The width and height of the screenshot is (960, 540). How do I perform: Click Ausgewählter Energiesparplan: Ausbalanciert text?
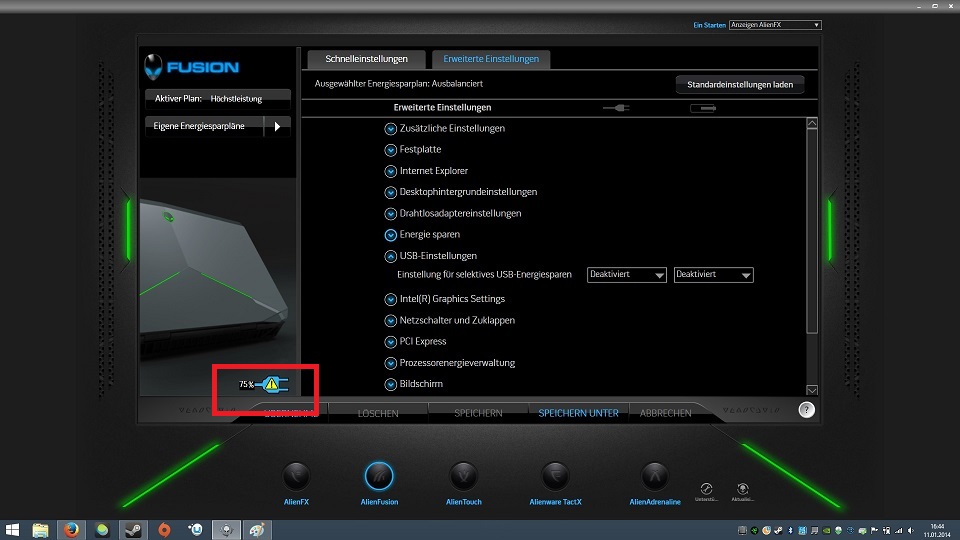[x=399, y=84]
